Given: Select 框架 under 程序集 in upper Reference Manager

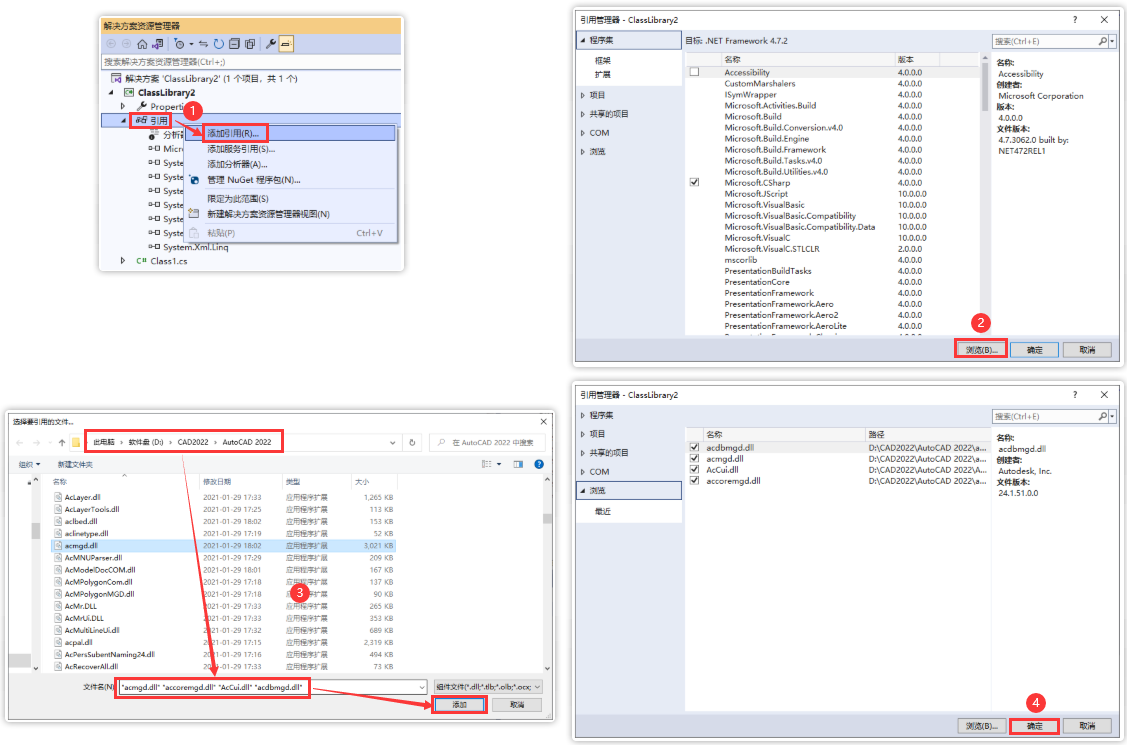Looking at the screenshot, I should tap(603, 61).
